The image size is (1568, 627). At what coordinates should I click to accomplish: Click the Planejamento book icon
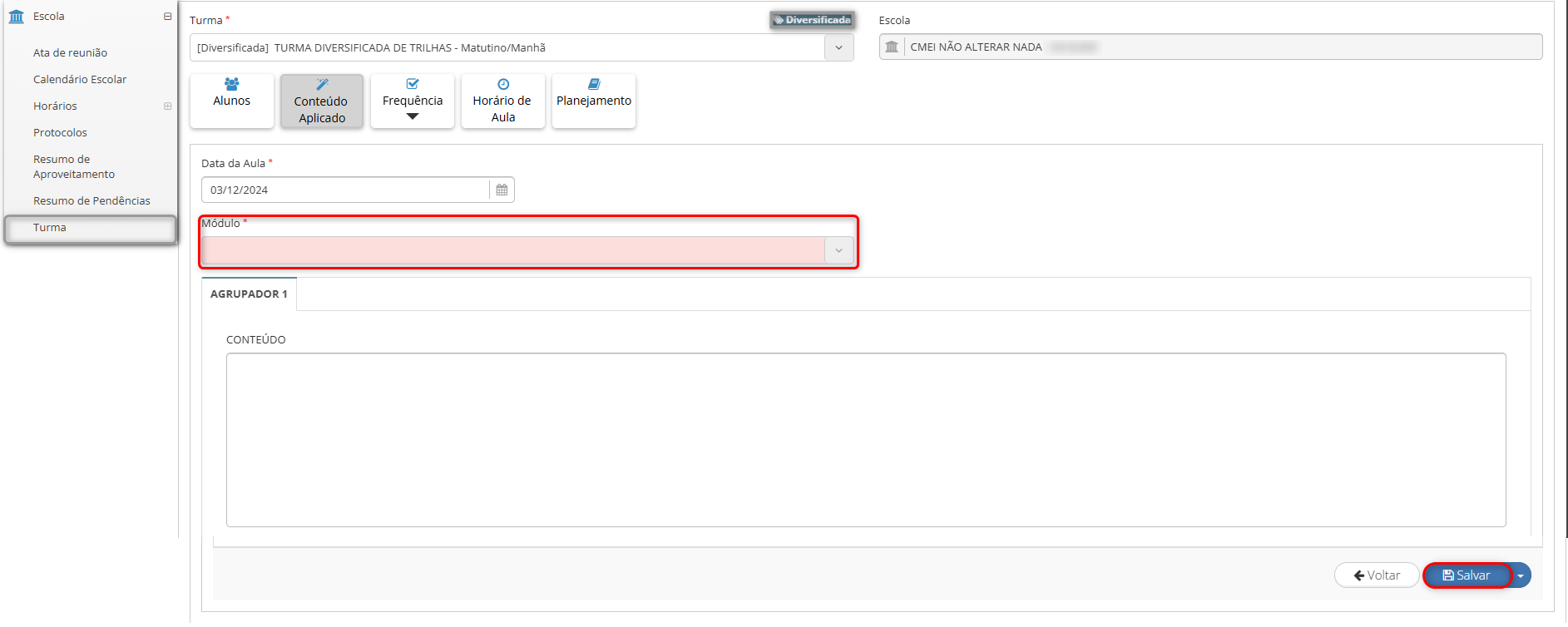pos(594,84)
